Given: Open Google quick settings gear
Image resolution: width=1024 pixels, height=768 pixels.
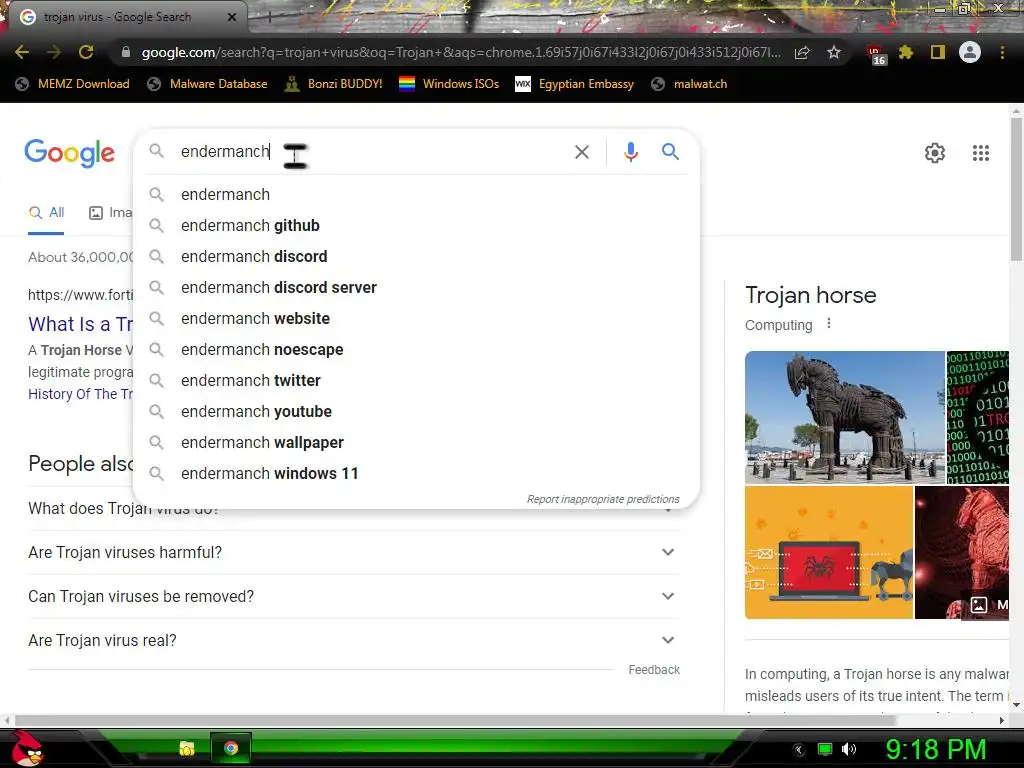Looking at the screenshot, I should [935, 153].
